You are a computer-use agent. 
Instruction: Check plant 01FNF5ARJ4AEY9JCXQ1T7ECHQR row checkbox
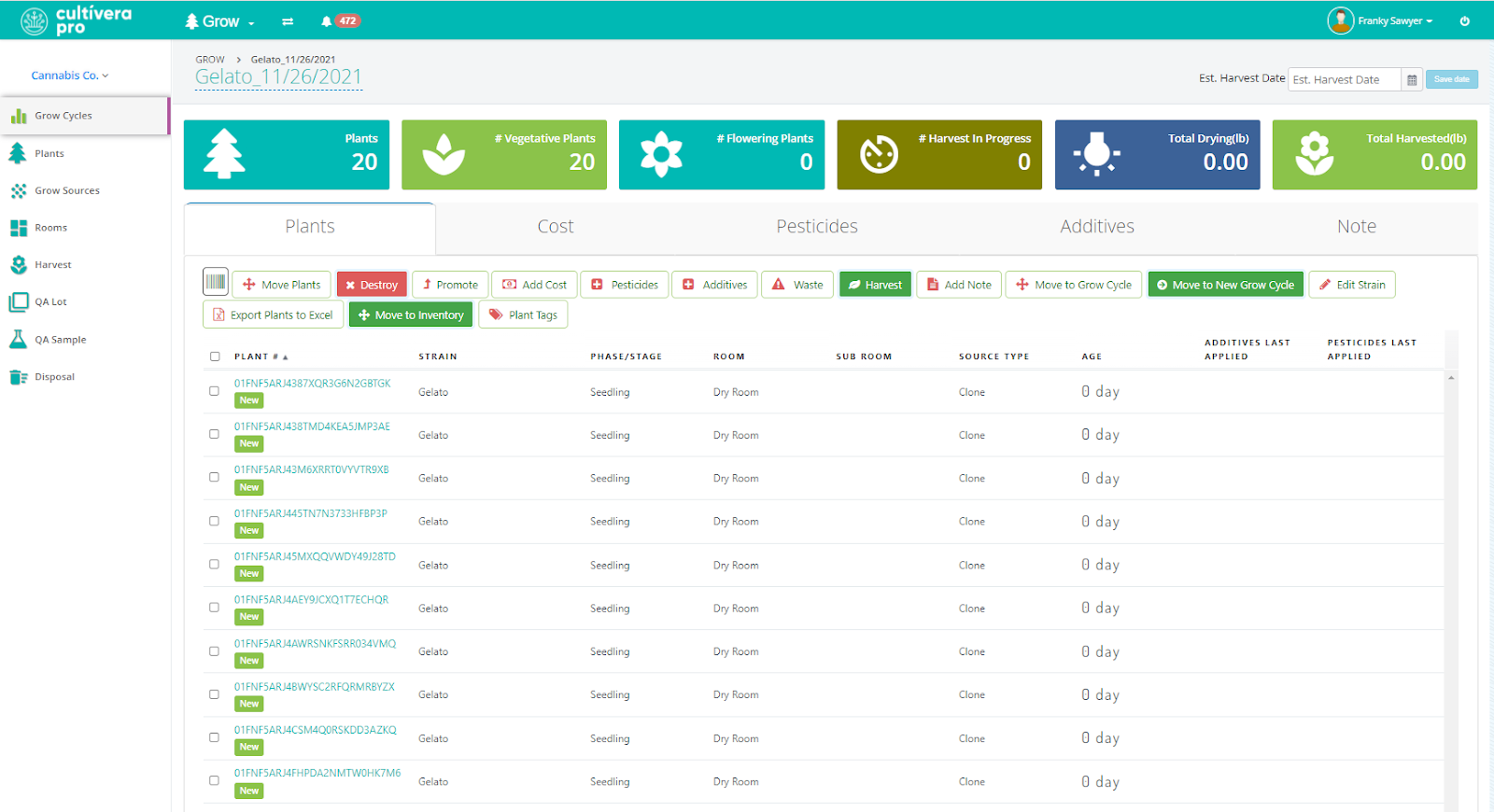pos(214,607)
